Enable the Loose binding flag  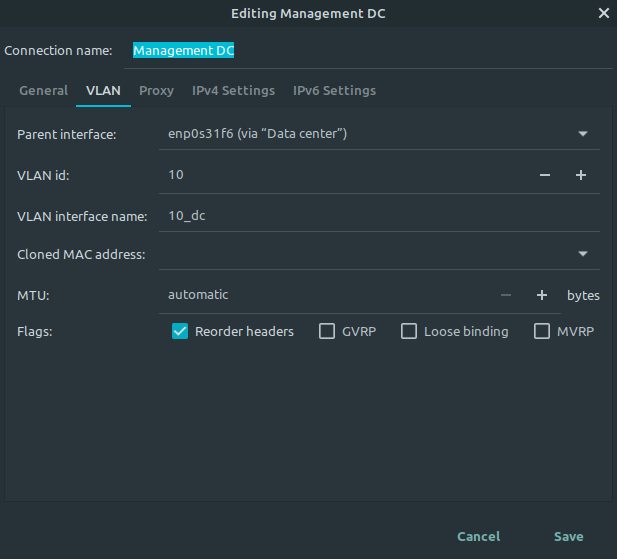coord(409,331)
